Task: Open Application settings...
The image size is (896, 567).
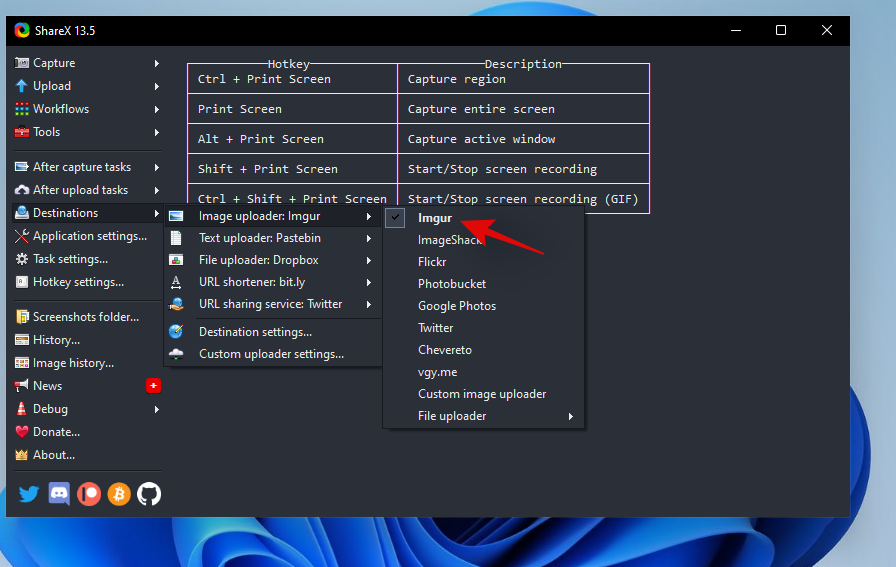Action: pyautogui.click(x=87, y=236)
